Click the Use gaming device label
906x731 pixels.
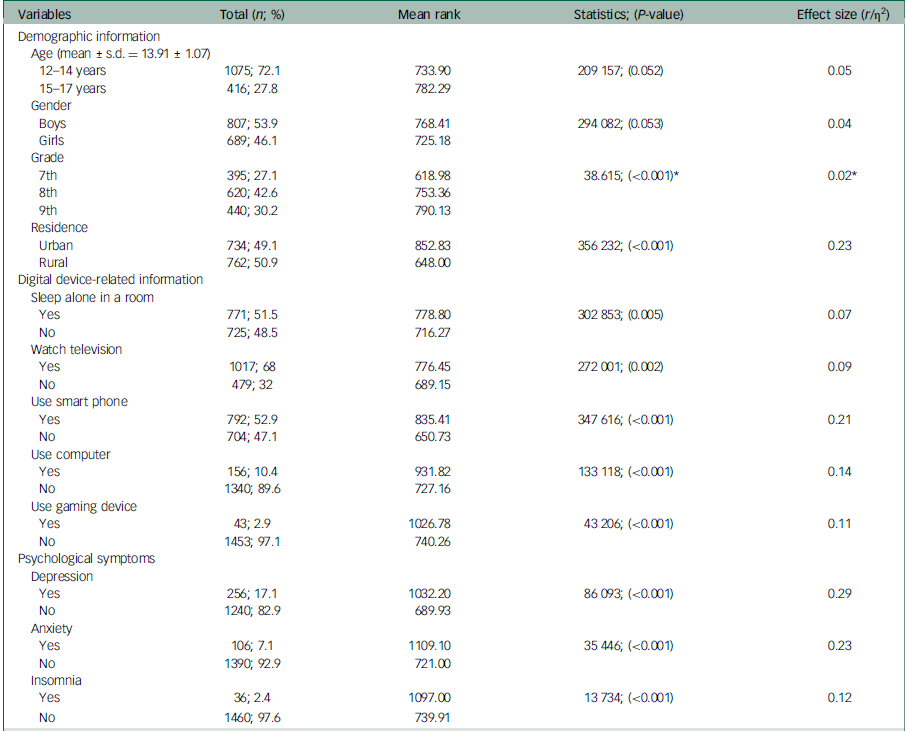pos(84,506)
